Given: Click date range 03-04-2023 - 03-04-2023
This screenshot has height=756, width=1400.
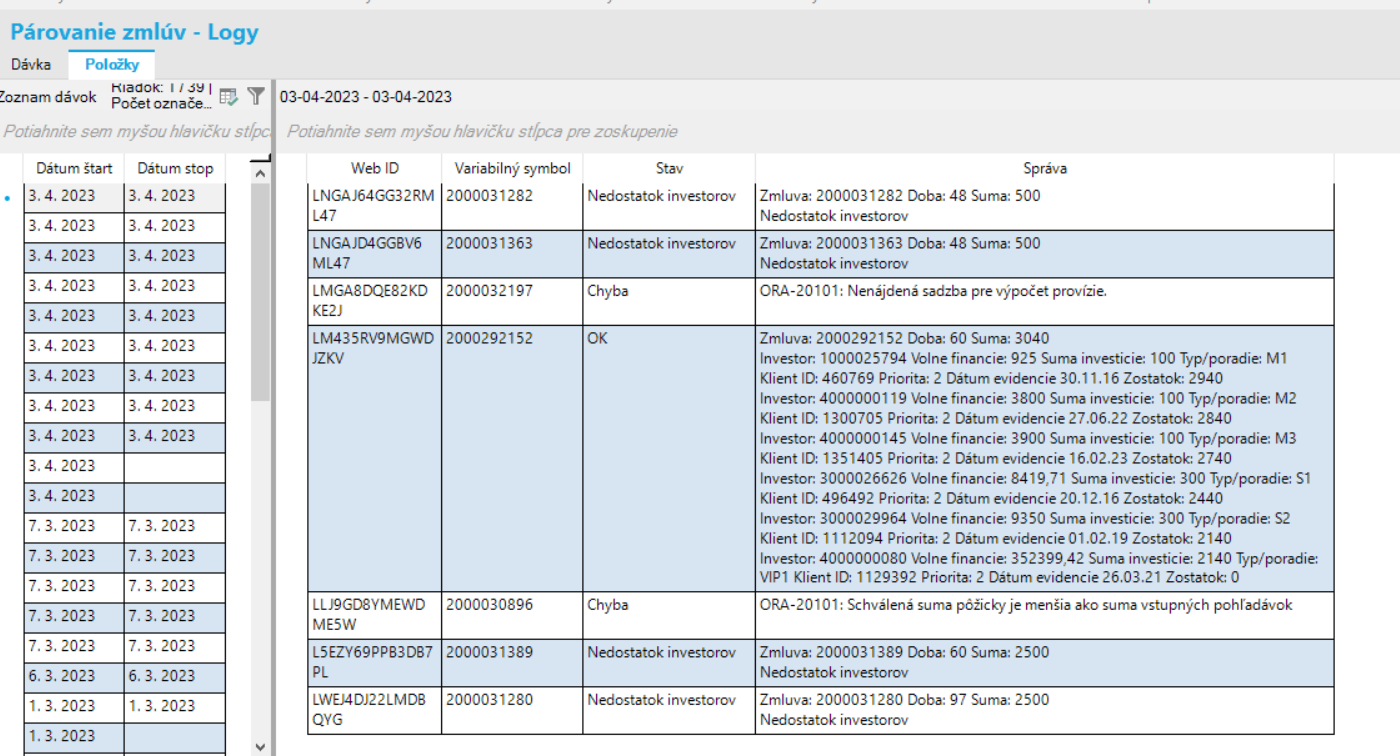Looking at the screenshot, I should [366, 97].
